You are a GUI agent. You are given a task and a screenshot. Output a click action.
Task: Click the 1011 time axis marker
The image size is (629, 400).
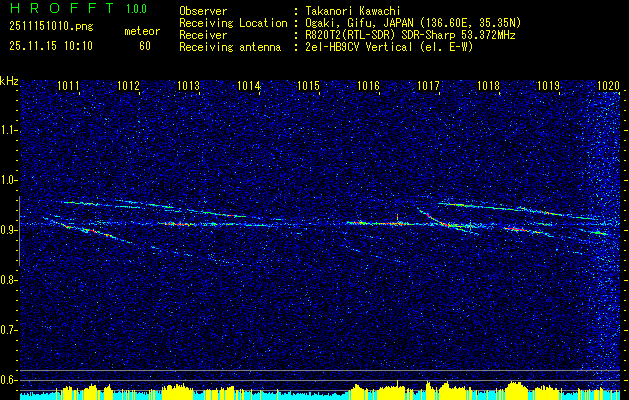[x=68, y=85]
